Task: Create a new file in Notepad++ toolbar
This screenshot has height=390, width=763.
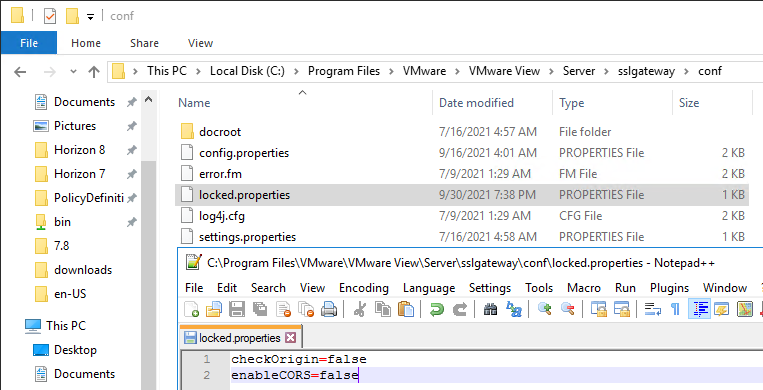Action: coord(192,309)
